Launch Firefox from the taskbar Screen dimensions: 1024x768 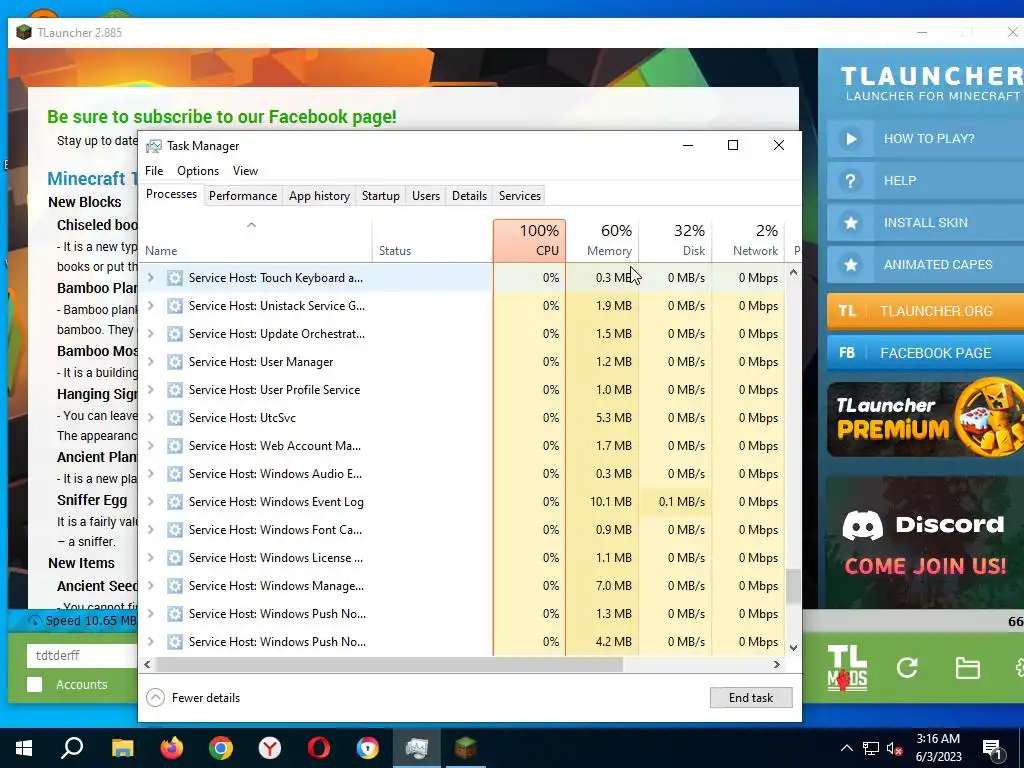click(x=172, y=748)
